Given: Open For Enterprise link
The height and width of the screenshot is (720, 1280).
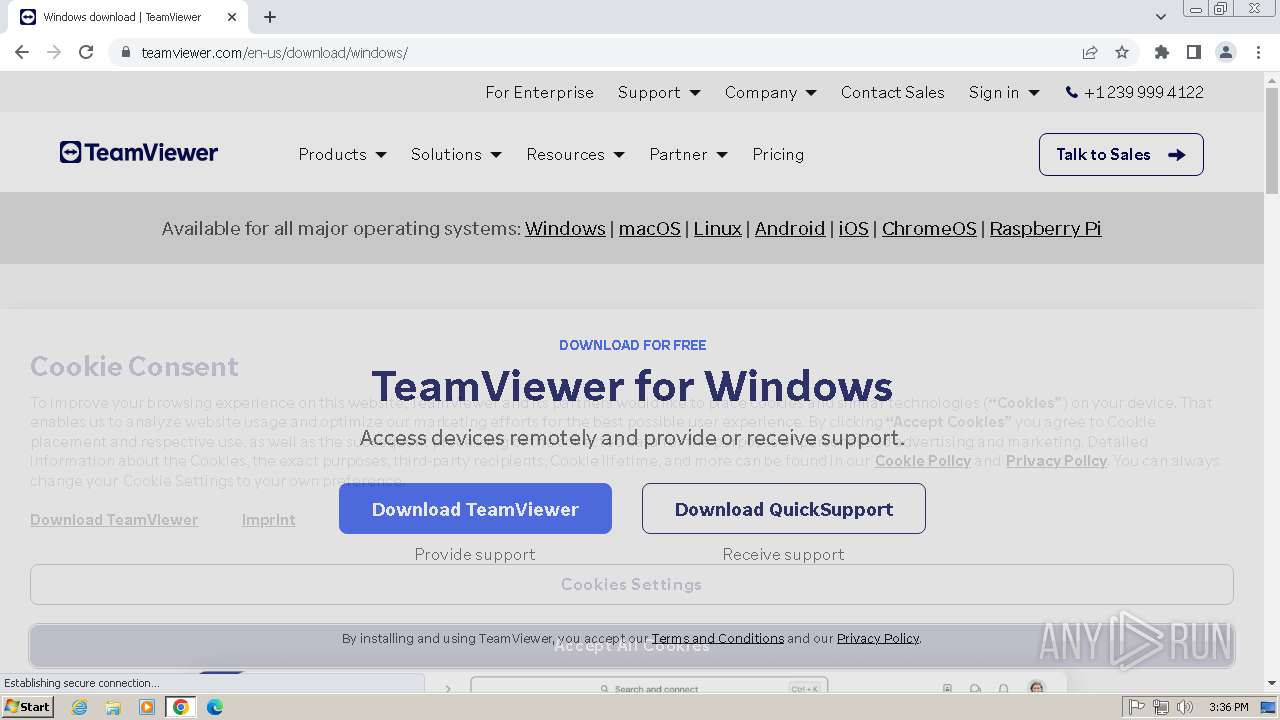Looking at the screenshot, I should point(540,92).
